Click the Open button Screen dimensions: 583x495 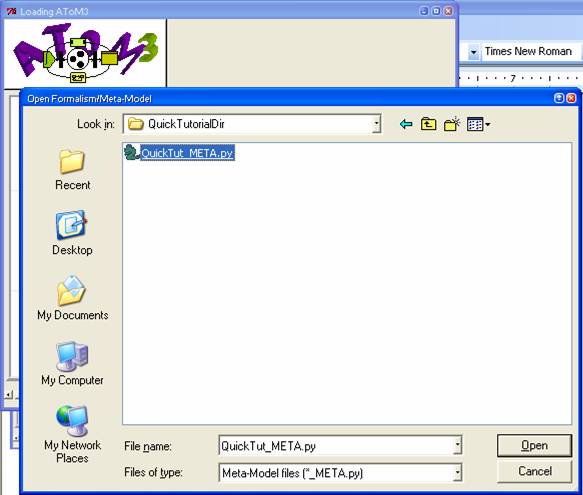(534, 446)
